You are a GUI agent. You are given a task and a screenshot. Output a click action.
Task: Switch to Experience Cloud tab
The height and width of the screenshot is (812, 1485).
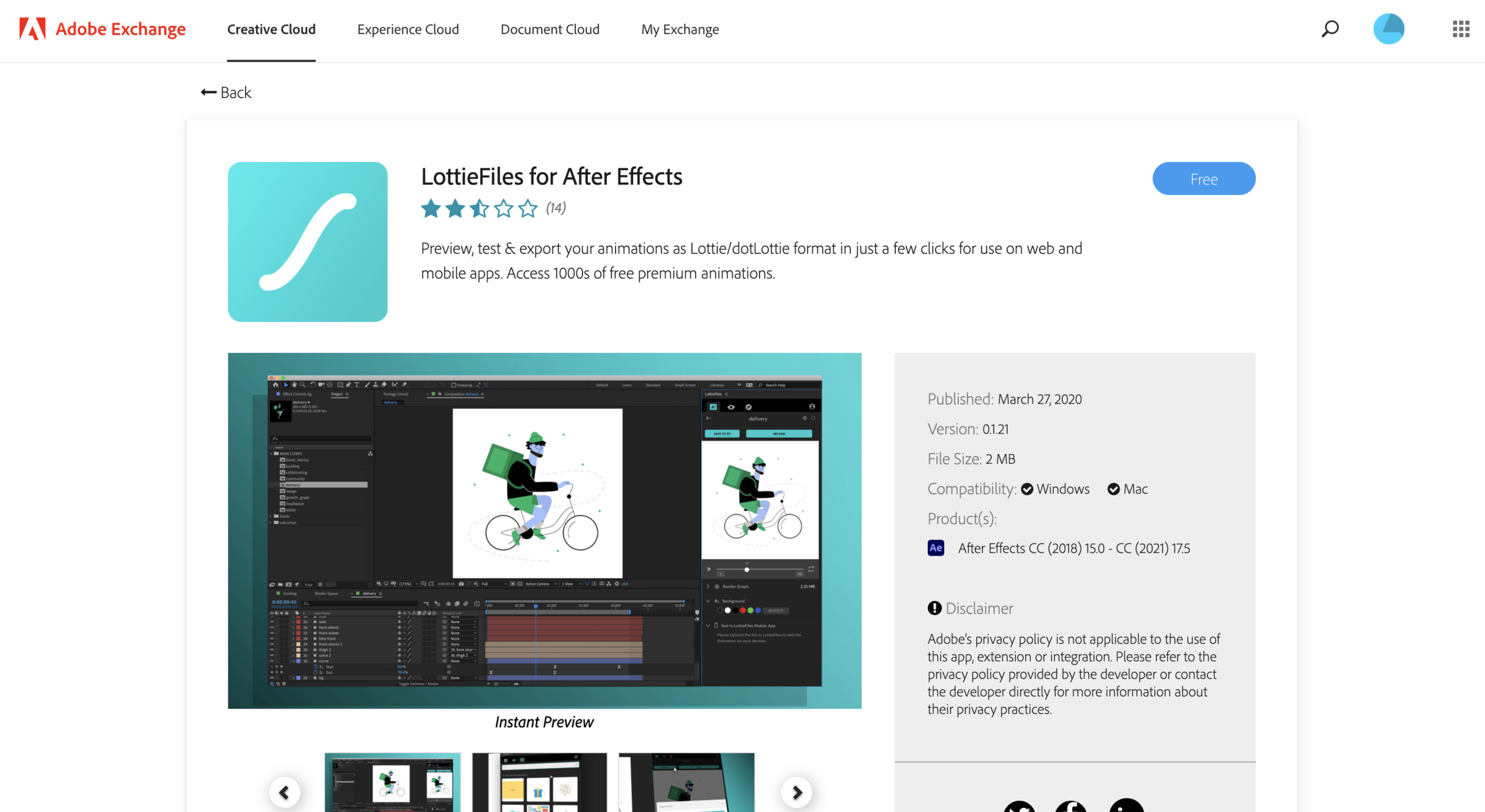point(407,29)
